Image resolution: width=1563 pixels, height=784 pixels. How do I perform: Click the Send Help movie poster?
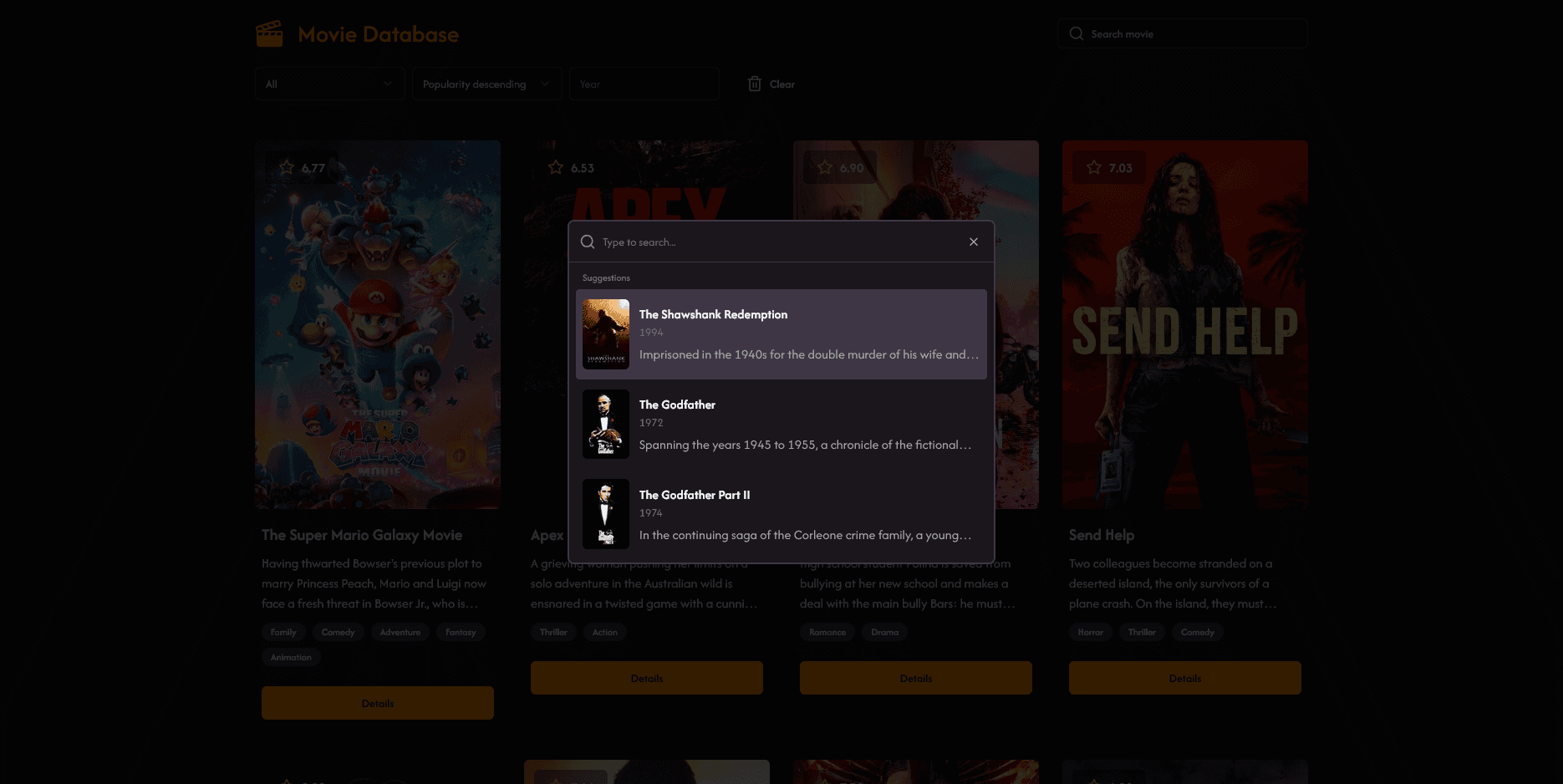(x=1185, y=324)
